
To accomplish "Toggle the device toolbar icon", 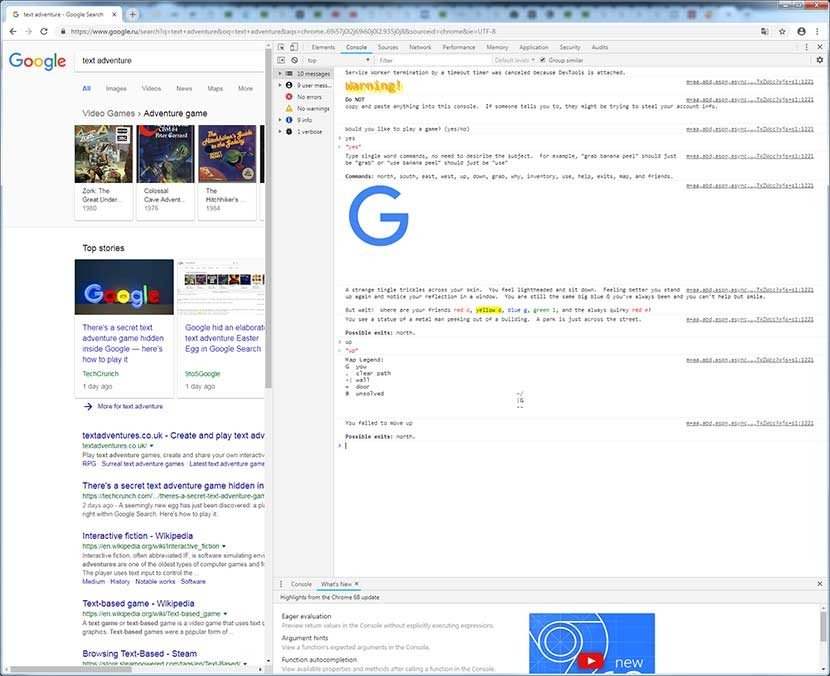I will 295,47.
